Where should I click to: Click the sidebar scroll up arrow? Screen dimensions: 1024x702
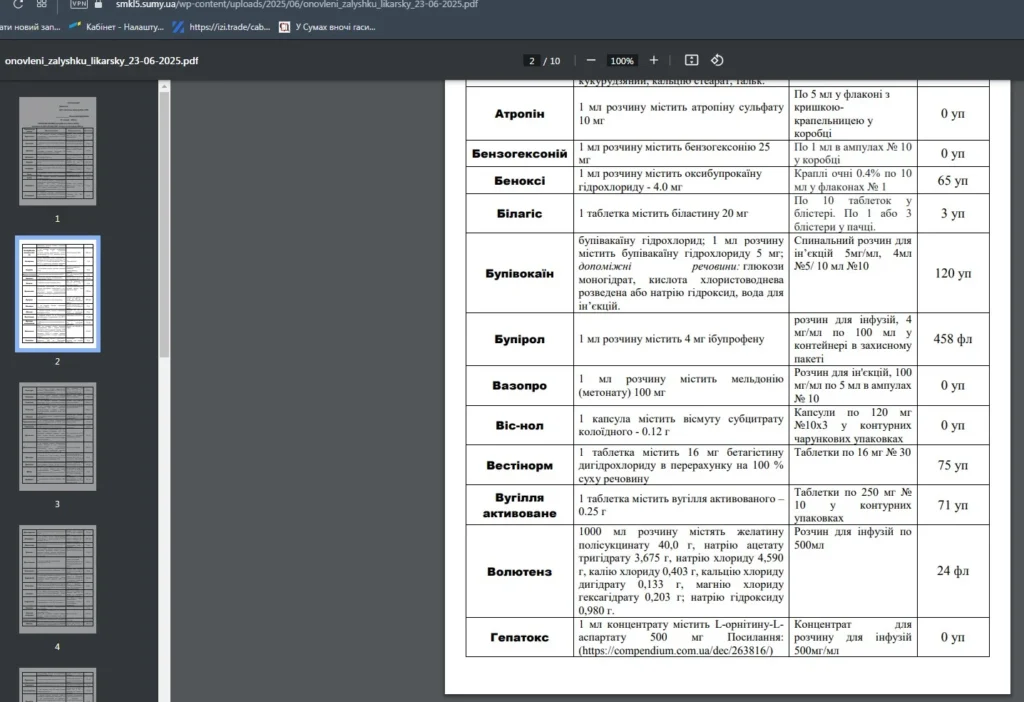(165, 86)
